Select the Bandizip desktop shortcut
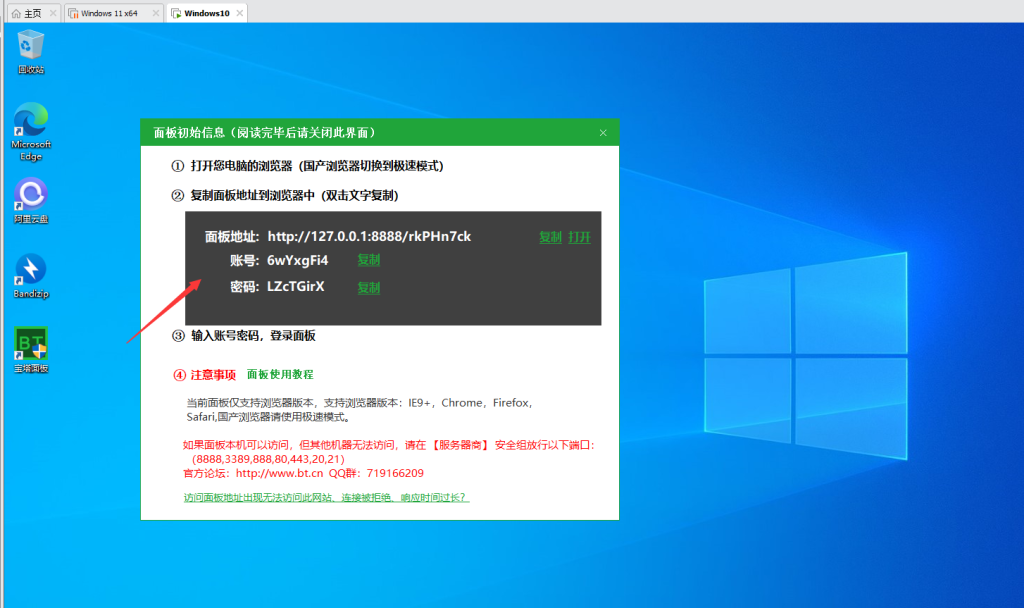The width and height of the screenshot is (1024, 608). click(31, 270)
